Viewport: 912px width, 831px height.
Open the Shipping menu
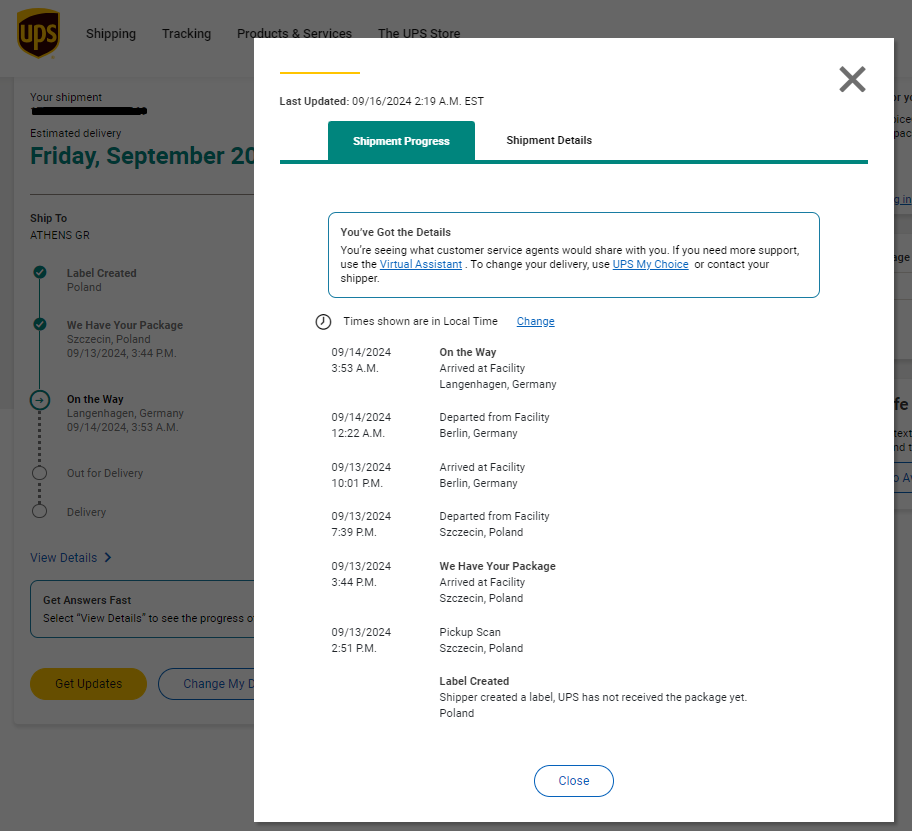pos(111,34)
